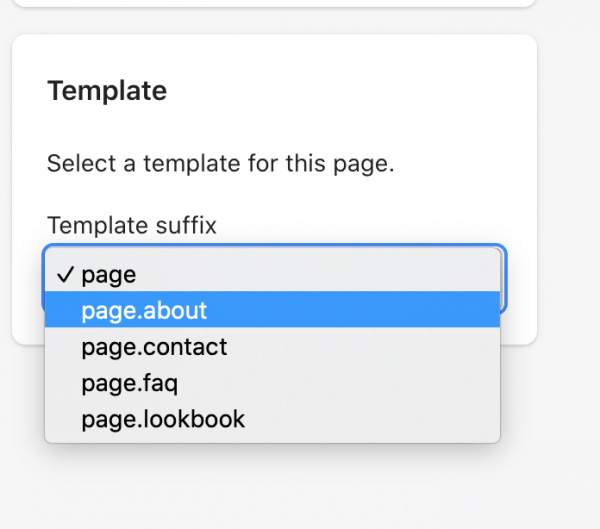Click the checkmark beside the page option

pos(65,274)
